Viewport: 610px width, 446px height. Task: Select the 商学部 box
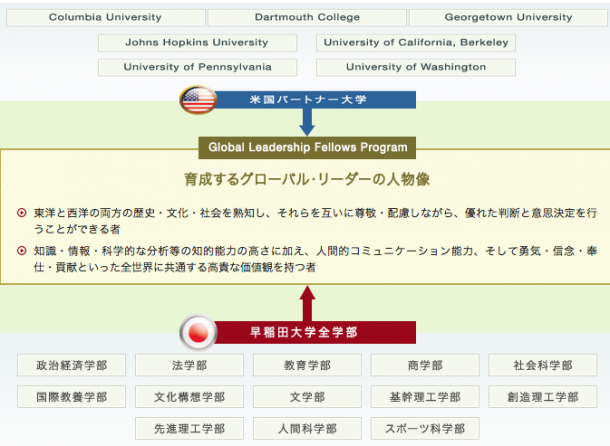[x=425, y=365]
